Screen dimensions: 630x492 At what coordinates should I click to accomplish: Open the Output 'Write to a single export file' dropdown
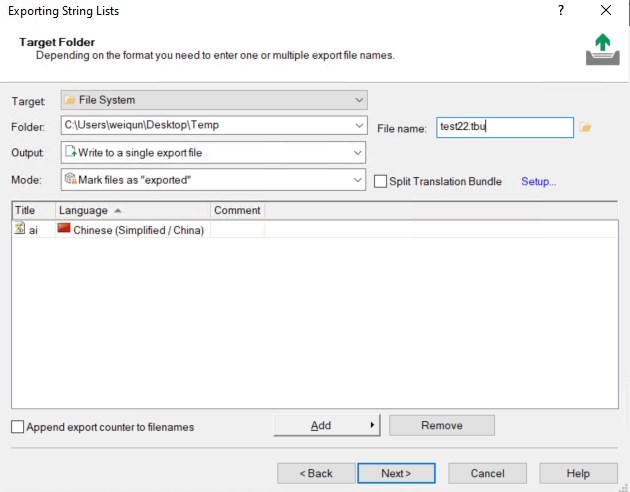click(358, 153)
